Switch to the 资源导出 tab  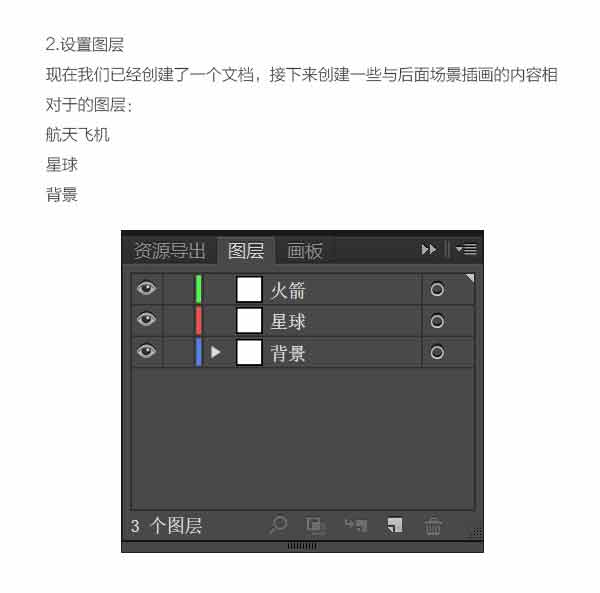point(170,251)
